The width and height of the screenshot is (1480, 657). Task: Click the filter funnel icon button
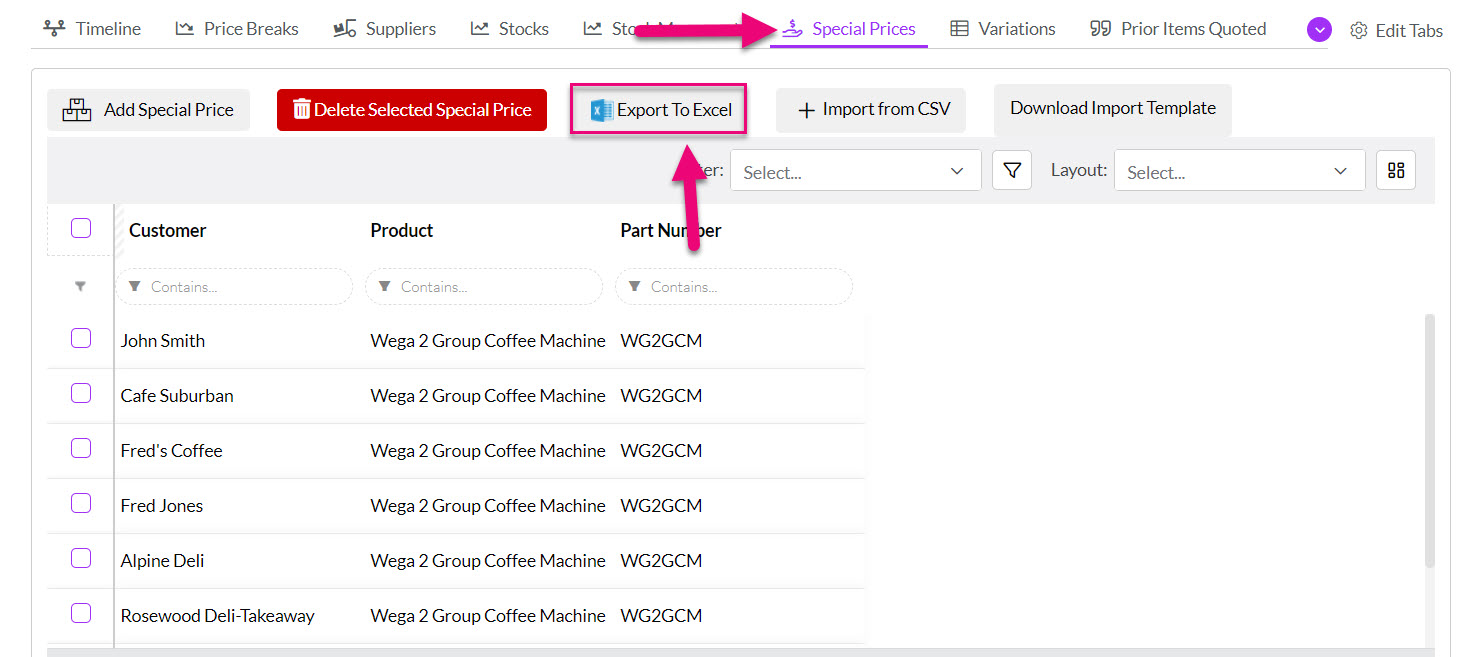click(x=1011, y=171)
